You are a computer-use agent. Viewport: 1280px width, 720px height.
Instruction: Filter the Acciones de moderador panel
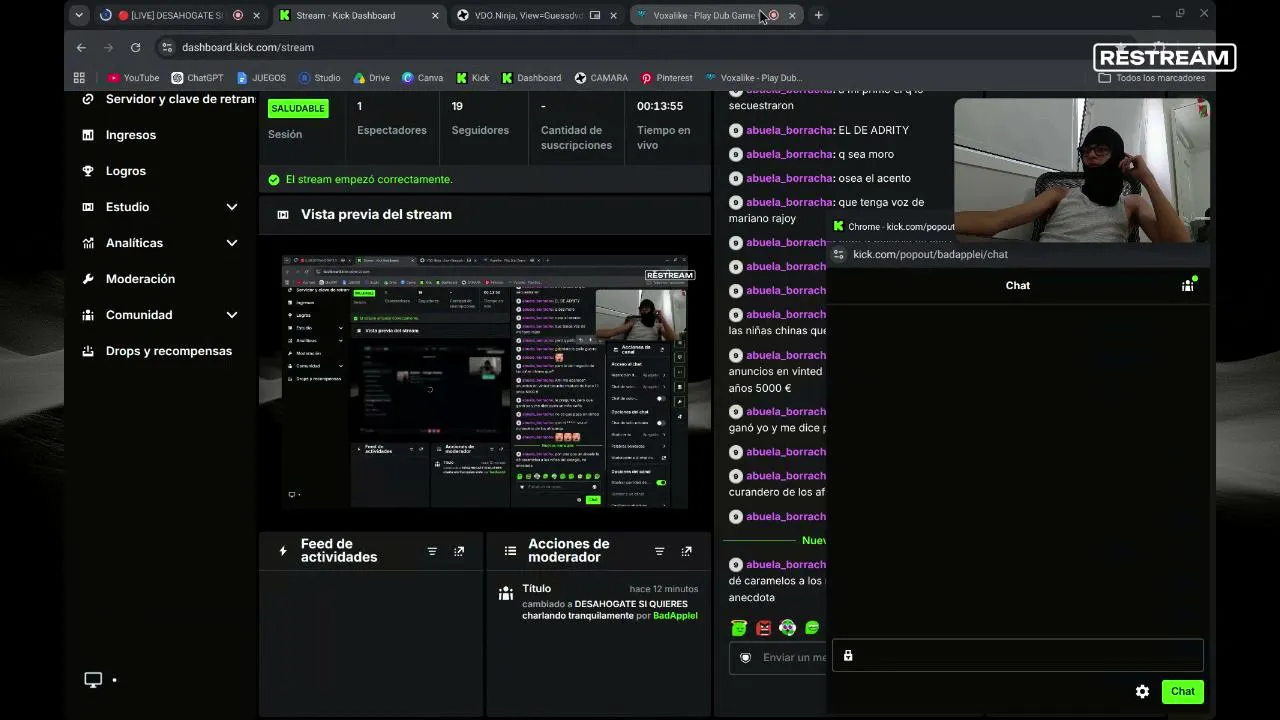click(x=659, y=551)
